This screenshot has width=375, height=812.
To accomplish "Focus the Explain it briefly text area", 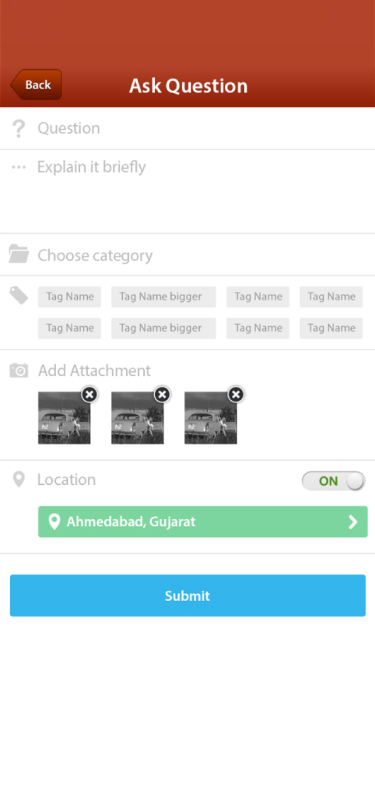I will coord(188,192).
